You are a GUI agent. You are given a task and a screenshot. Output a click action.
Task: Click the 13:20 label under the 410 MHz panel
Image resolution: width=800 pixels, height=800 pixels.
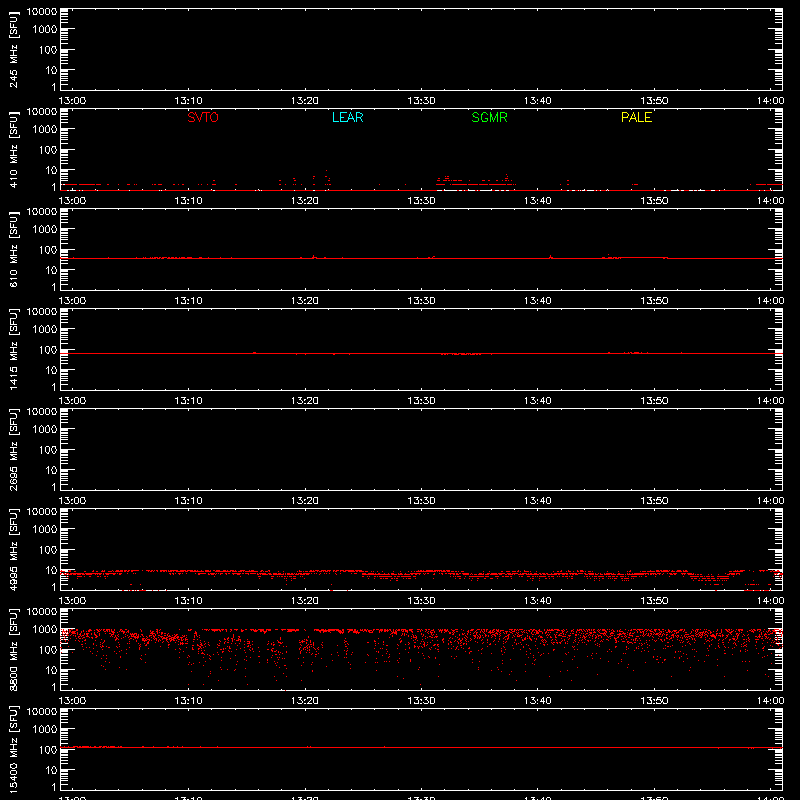(305, 201)
